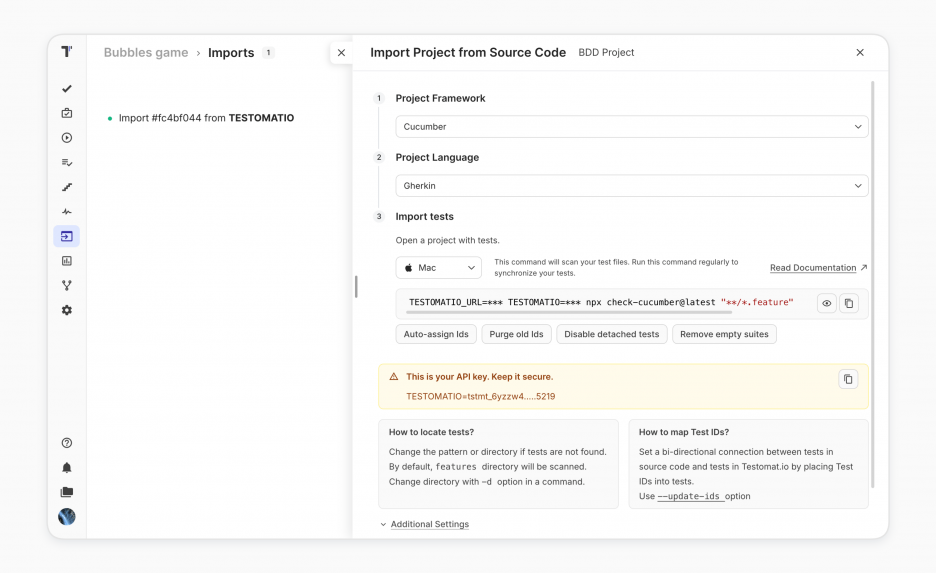
Task: Open Import #fc4bf044 from TESTOMATIO entry
Action: pos(206,118)
